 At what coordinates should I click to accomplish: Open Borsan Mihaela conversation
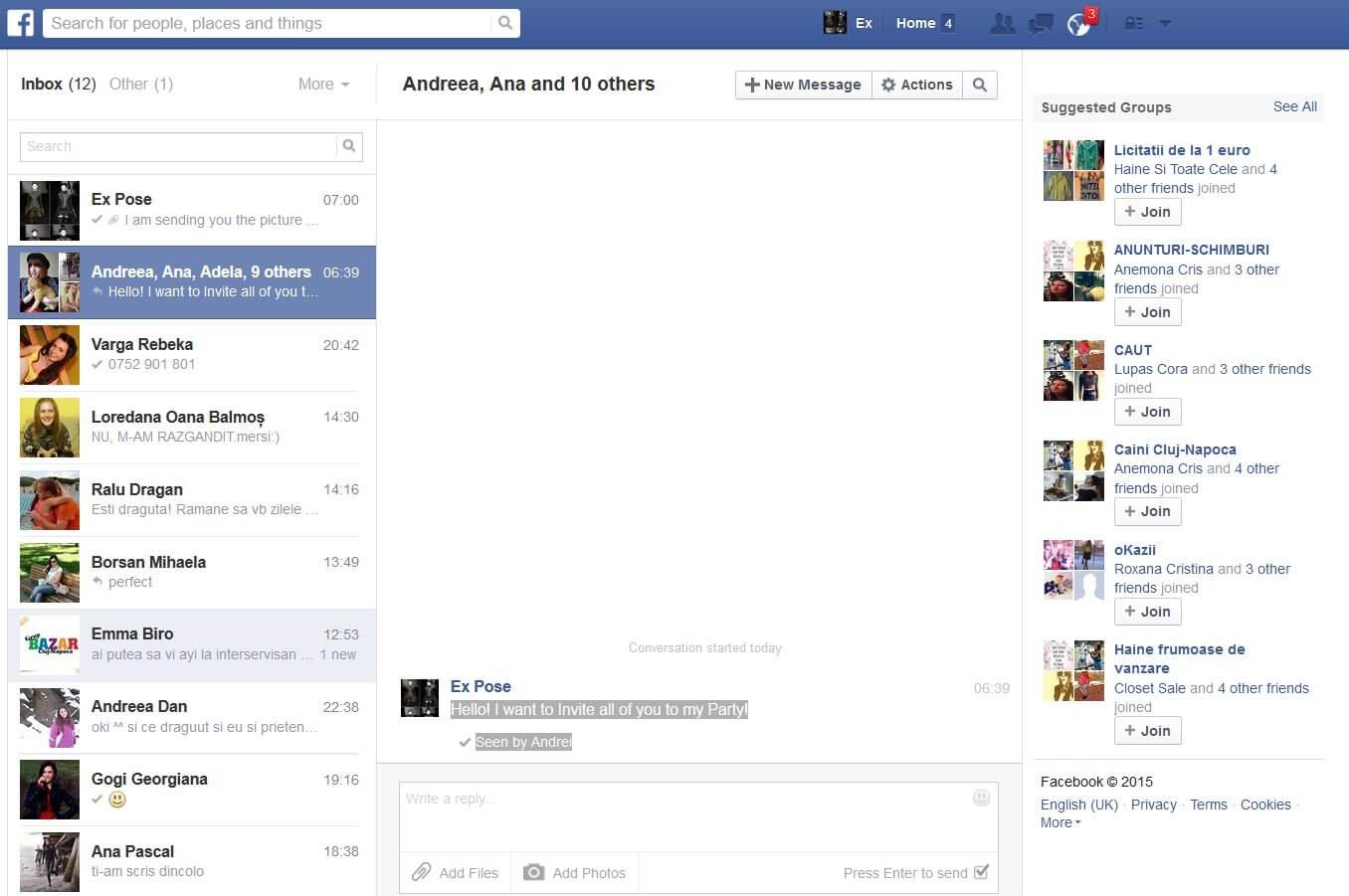pos(191,573)
